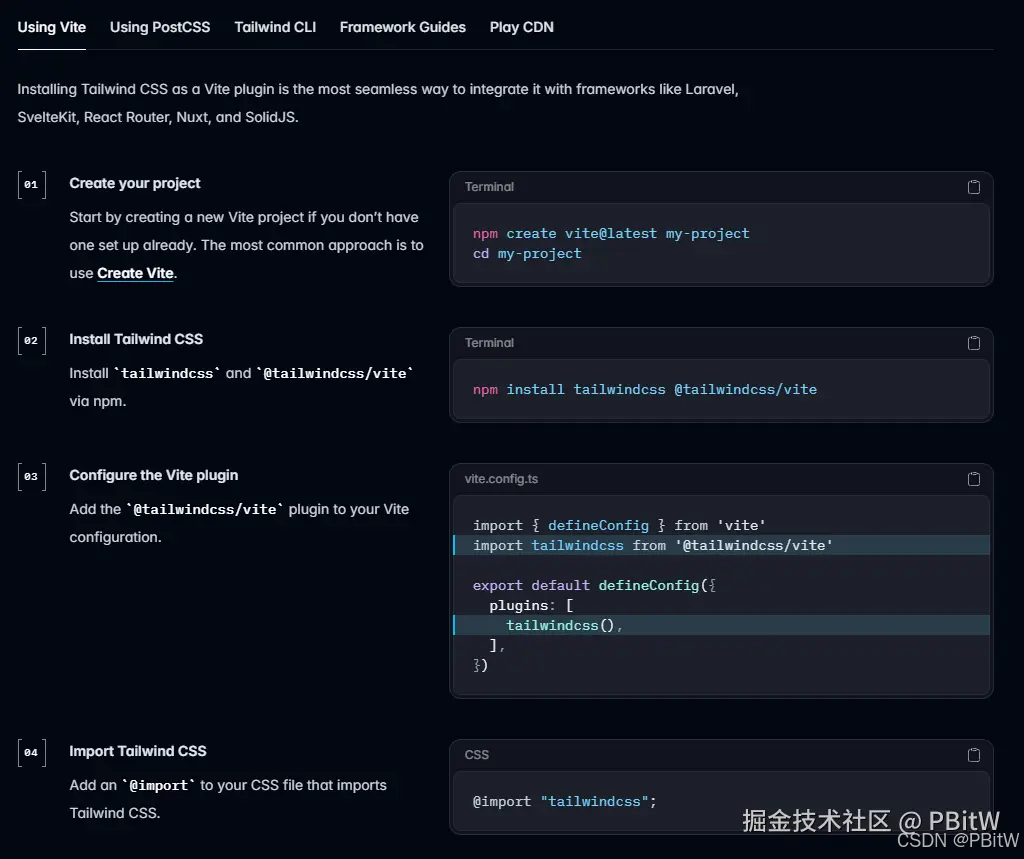
Task: Click the inline `@tailwindcss/vite` code in step 03
Action: (x=205, y=509)
